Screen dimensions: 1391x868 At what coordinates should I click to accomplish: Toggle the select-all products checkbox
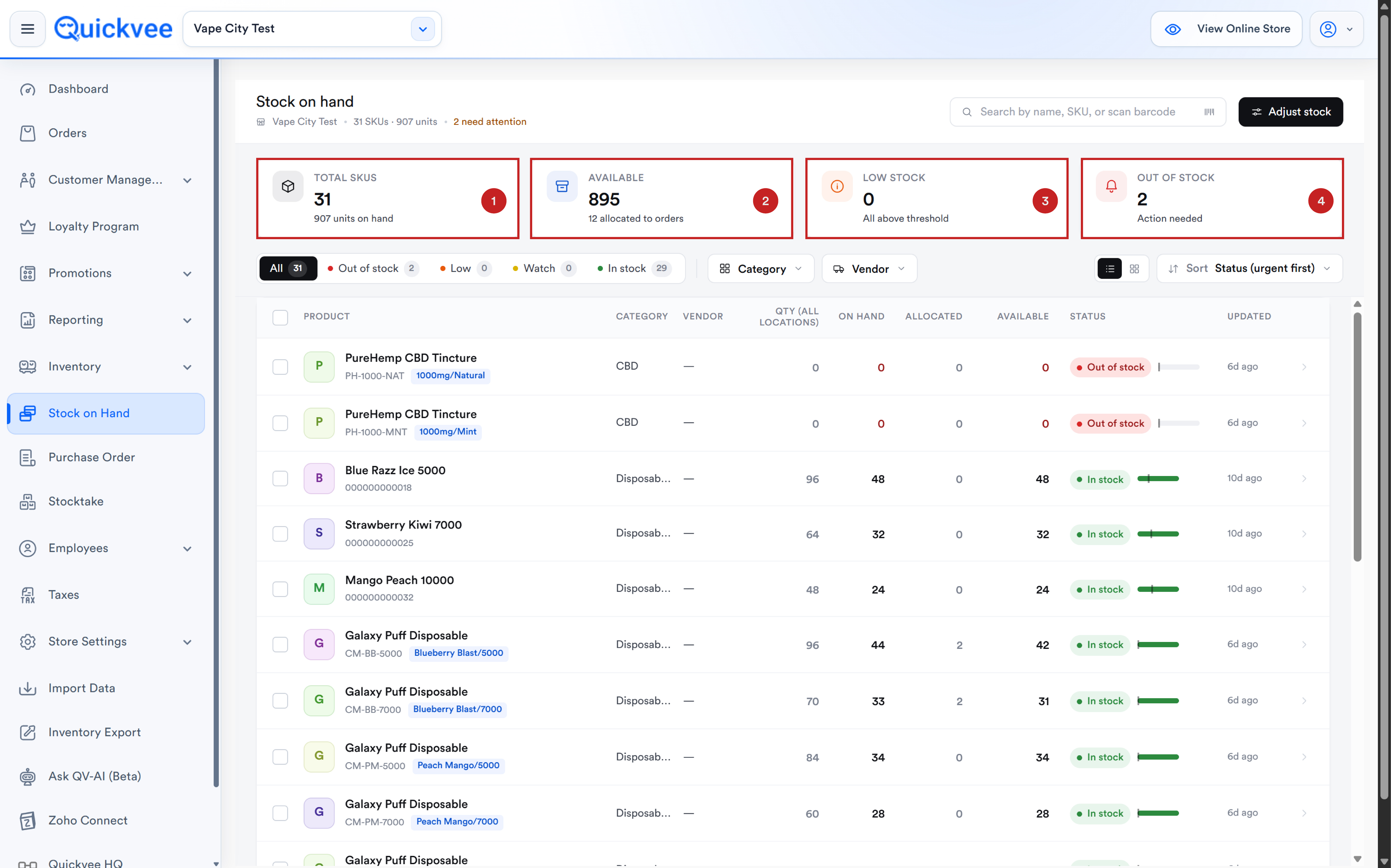pos(280,318)
